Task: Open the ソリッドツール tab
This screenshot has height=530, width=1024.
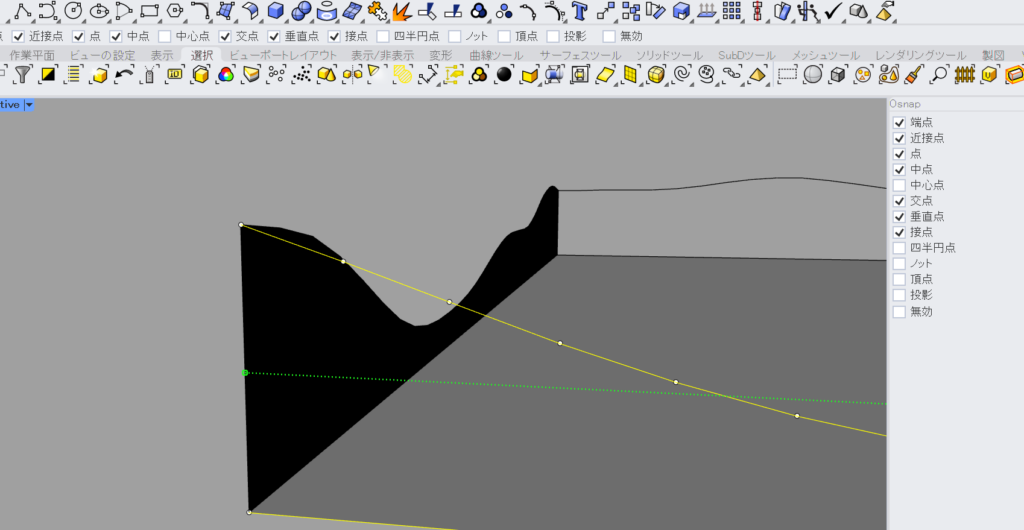Action: [671, 55]
